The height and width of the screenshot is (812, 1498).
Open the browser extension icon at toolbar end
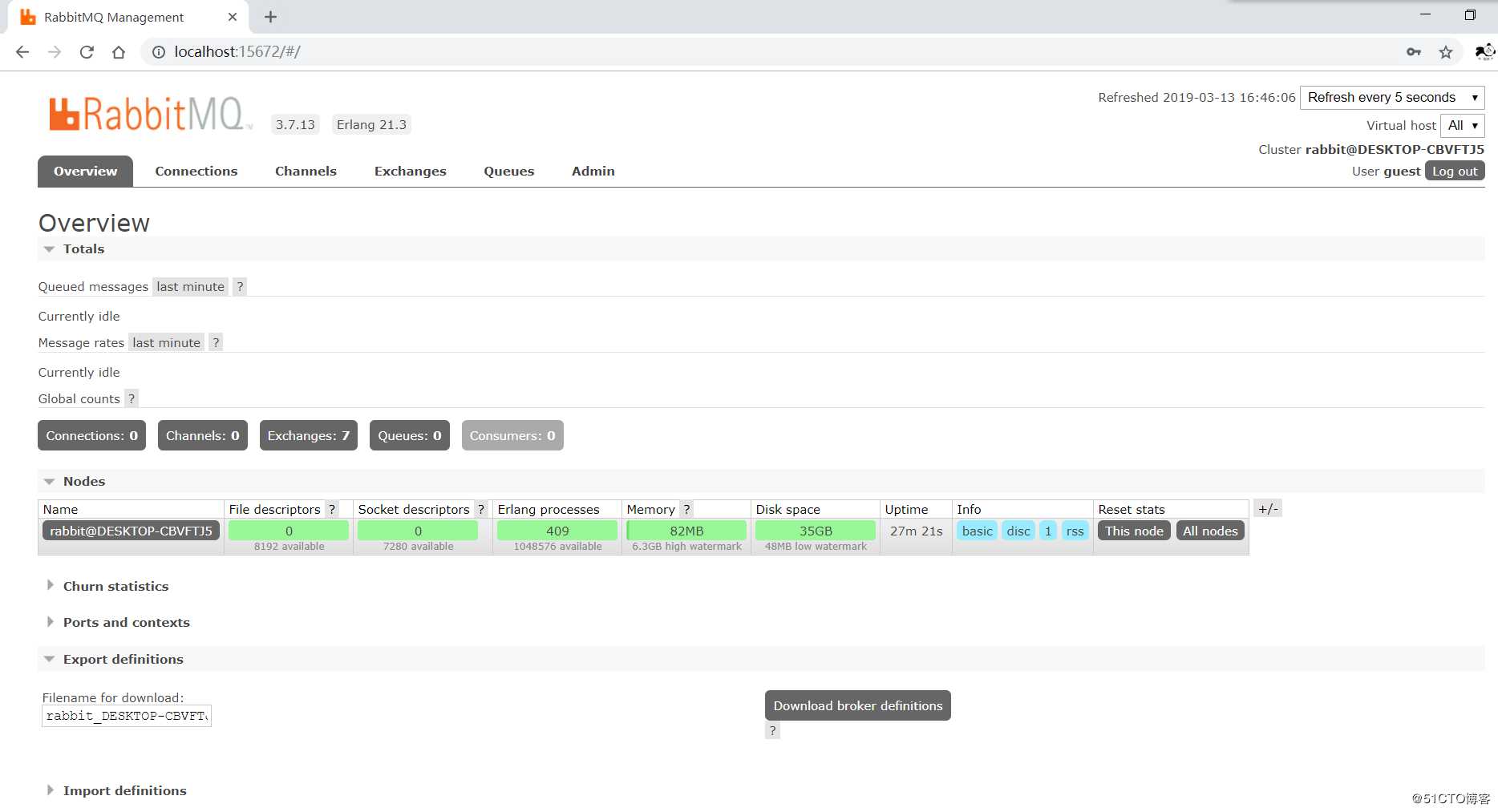pyautogui.click(x=1484, y=52)
